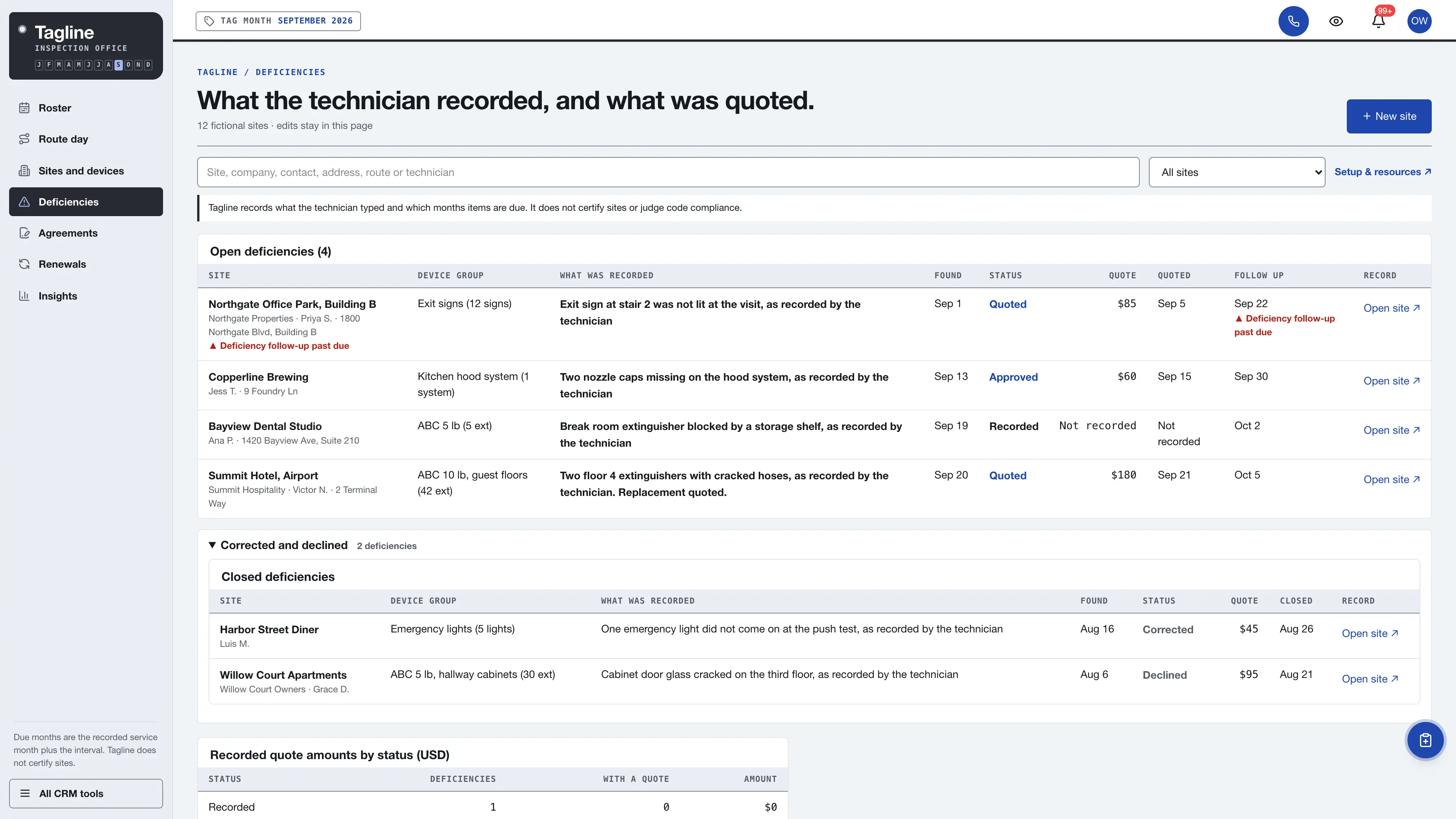Open Sites and devices page
Viewport: 1456px width, 819px height.
[x=86, y=171]
